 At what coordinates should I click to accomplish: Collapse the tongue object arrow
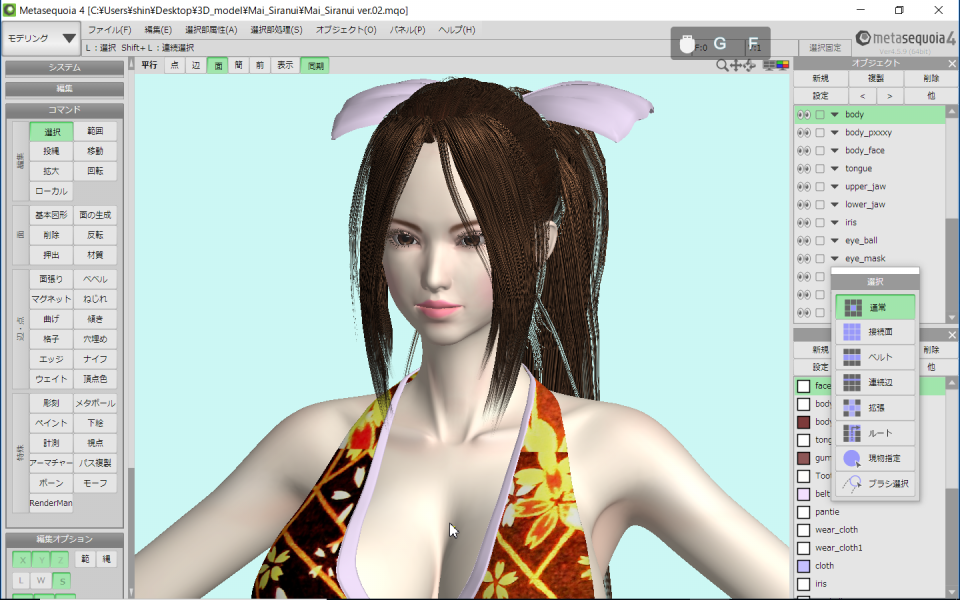point(834,168)
